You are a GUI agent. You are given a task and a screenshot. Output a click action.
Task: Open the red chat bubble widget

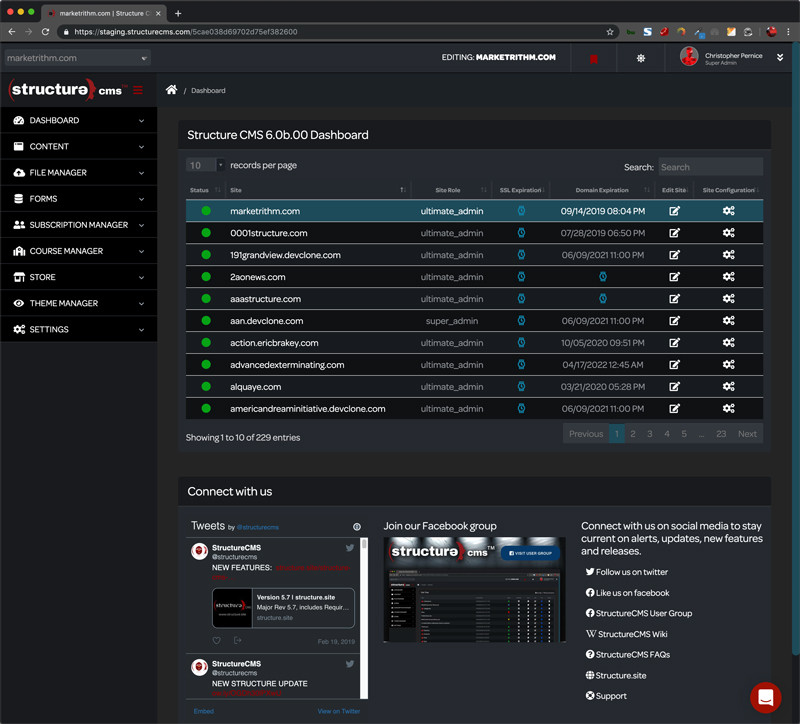pos(766,697)
